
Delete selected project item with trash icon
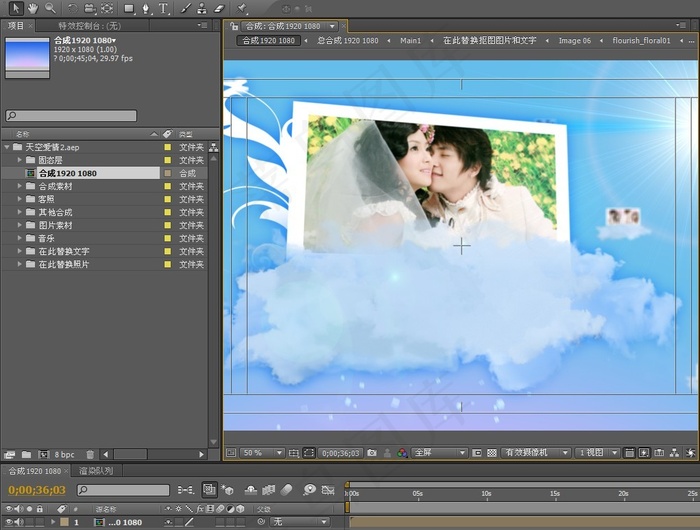click(x=90, y=455)
